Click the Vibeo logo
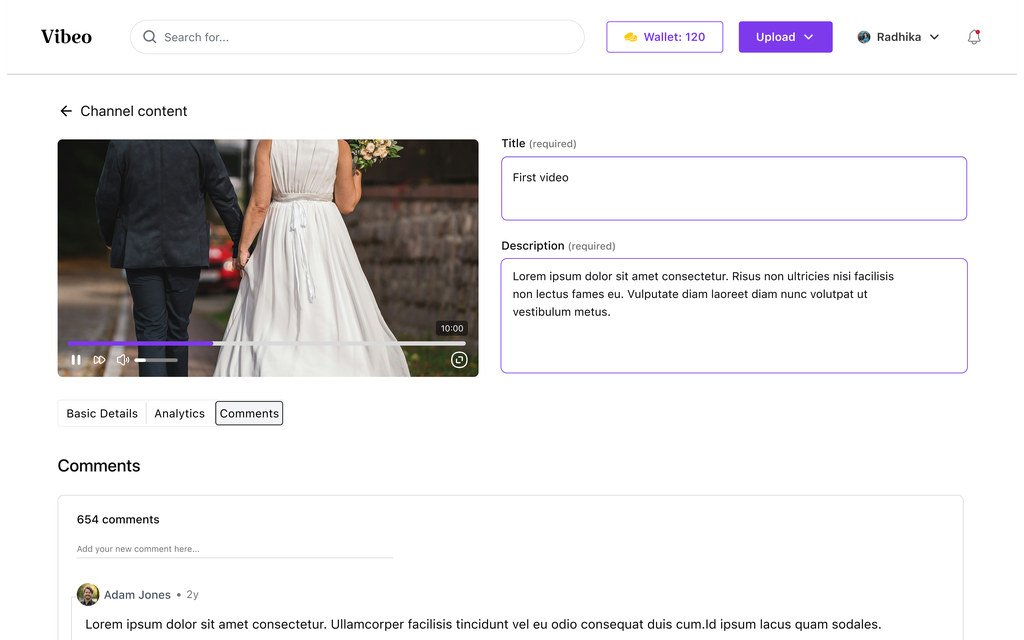The height and width of the screenshot is (640, 1024). click(x=67, y=37)
